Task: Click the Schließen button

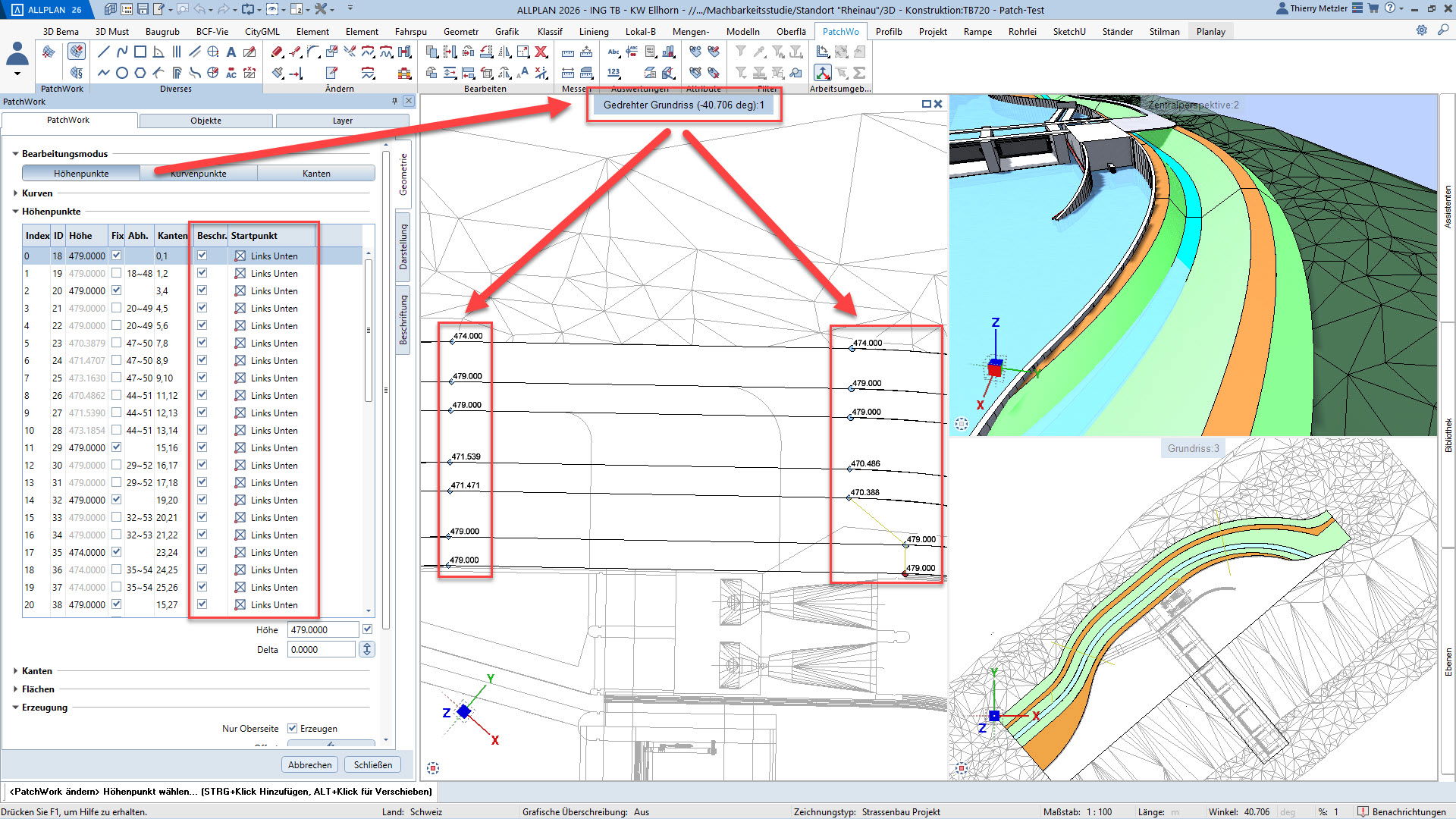Action: pos(372,764)
